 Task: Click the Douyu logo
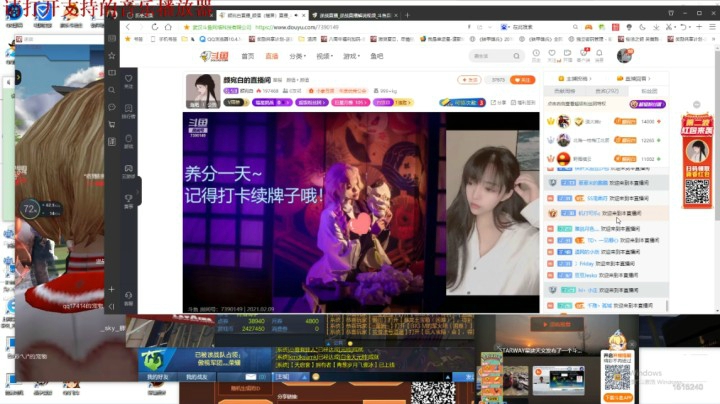pos(214,56)
